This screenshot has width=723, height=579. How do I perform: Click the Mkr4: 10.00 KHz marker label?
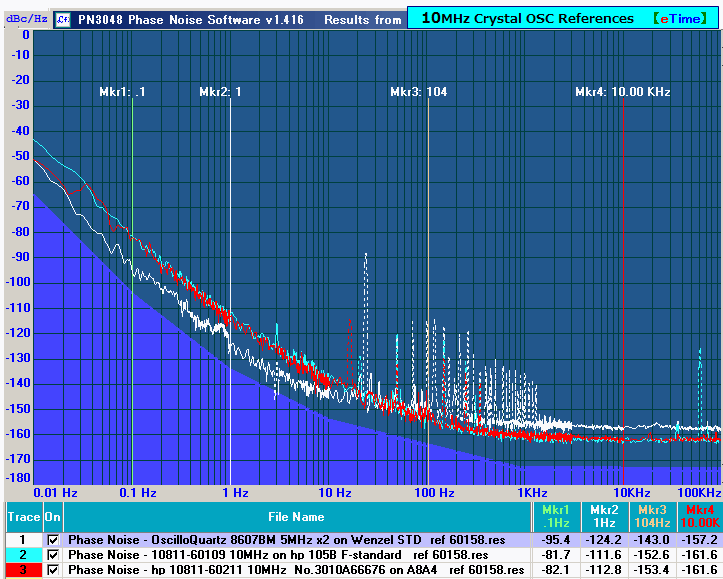tap(622, 92)
